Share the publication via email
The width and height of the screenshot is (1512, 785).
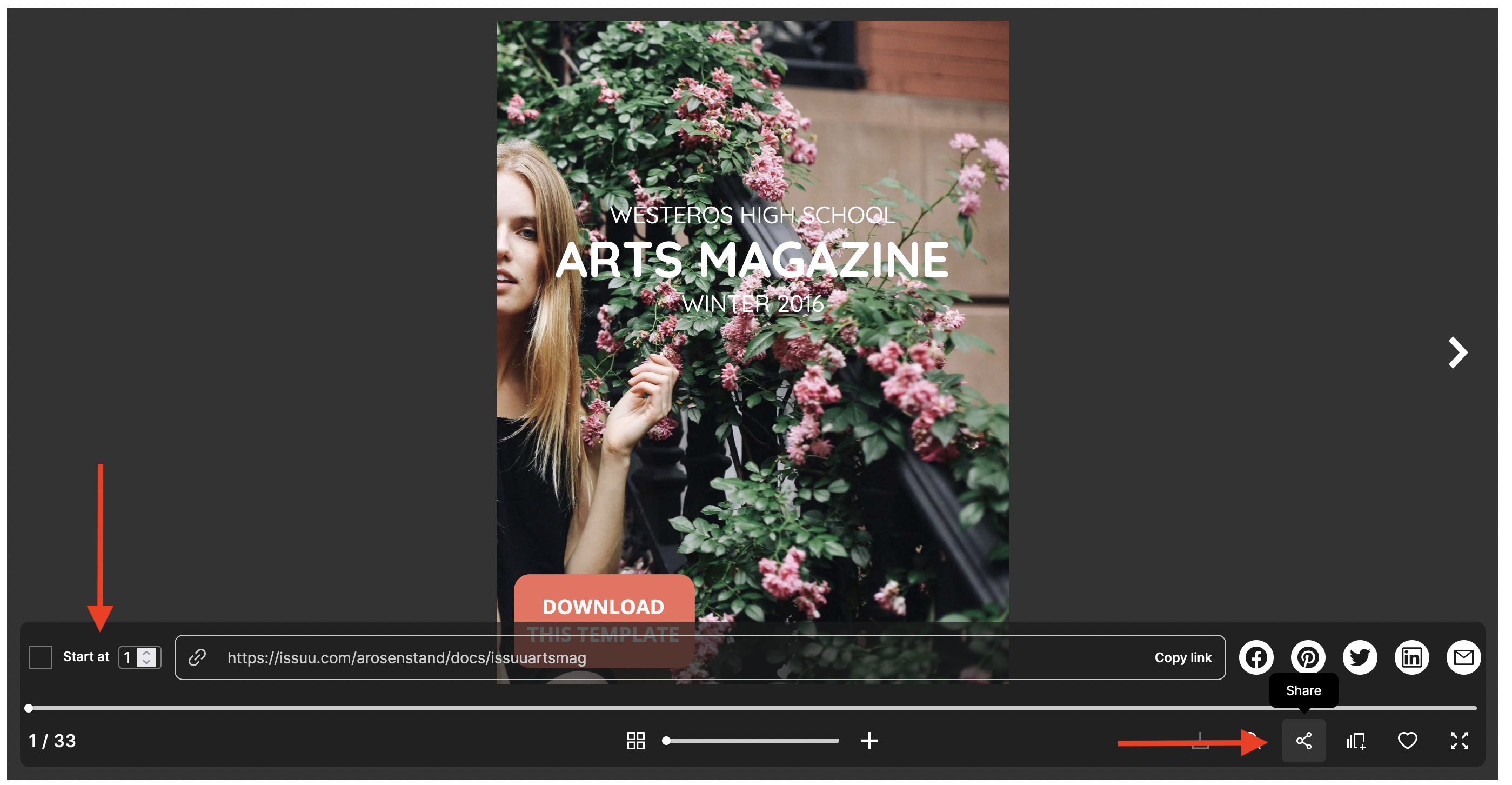1463,657
